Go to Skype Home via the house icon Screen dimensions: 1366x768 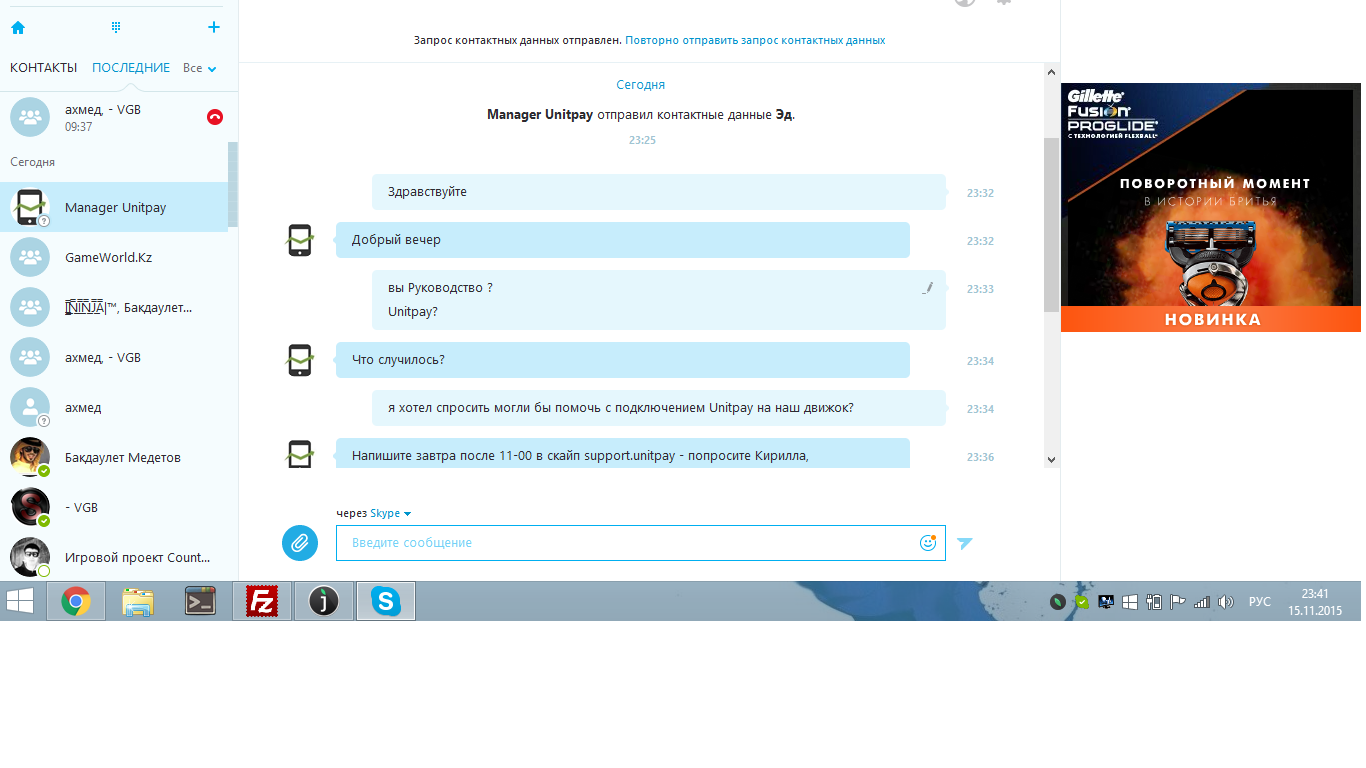tap(17, 28)
